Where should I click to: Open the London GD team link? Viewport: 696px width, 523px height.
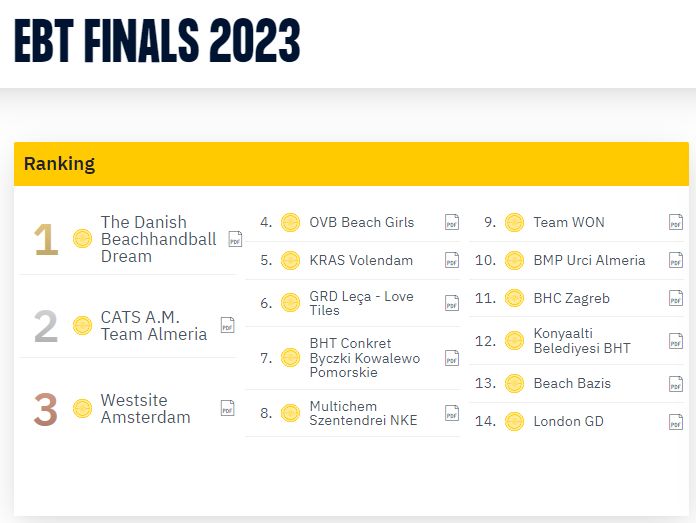tap(568, 421)
